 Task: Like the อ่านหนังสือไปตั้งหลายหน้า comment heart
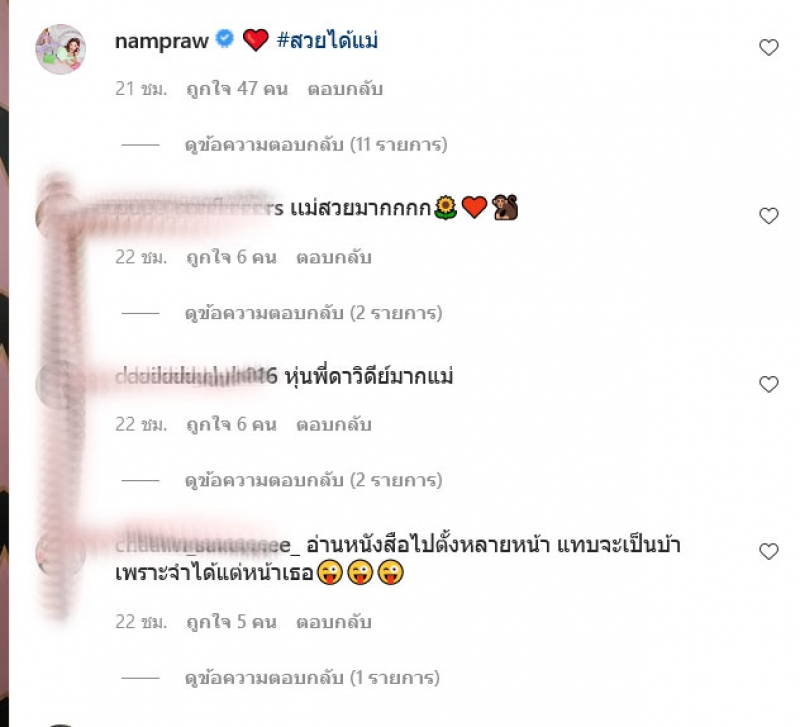tap(768, 551)
